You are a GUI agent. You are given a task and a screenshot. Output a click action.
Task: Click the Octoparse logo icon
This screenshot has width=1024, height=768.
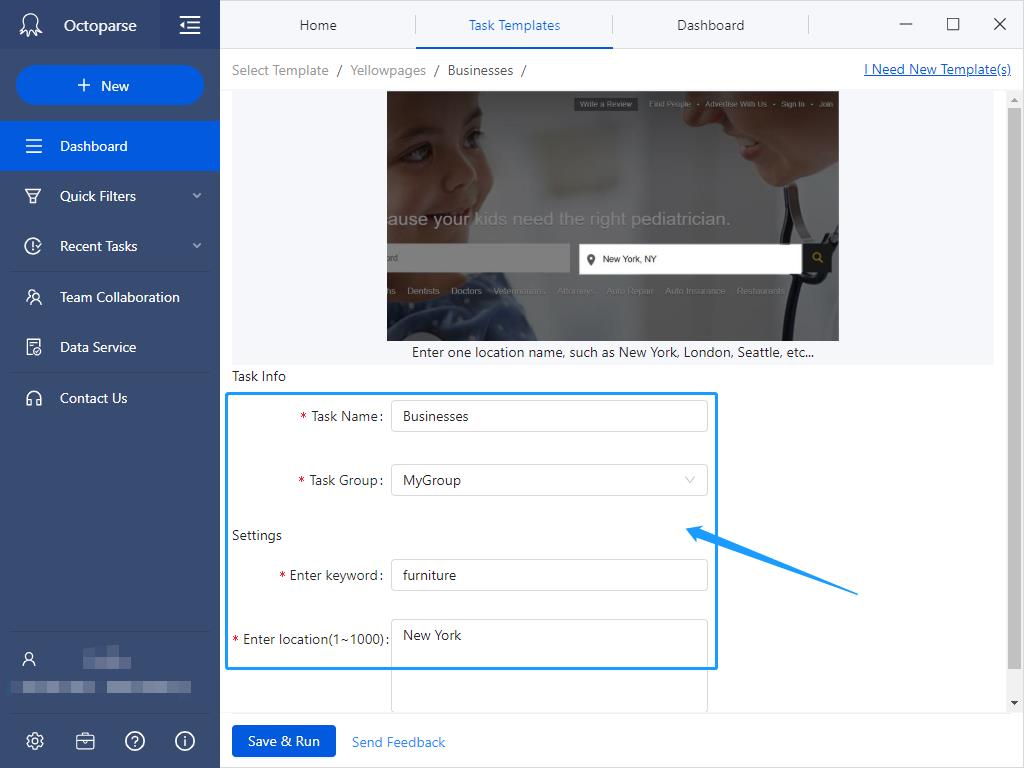(30, 25)
